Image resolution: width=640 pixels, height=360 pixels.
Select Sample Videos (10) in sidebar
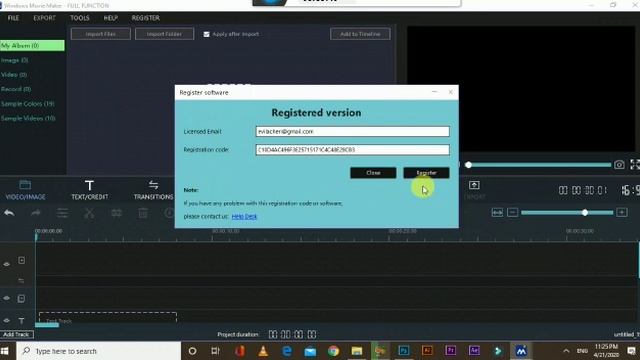point(28,118)
